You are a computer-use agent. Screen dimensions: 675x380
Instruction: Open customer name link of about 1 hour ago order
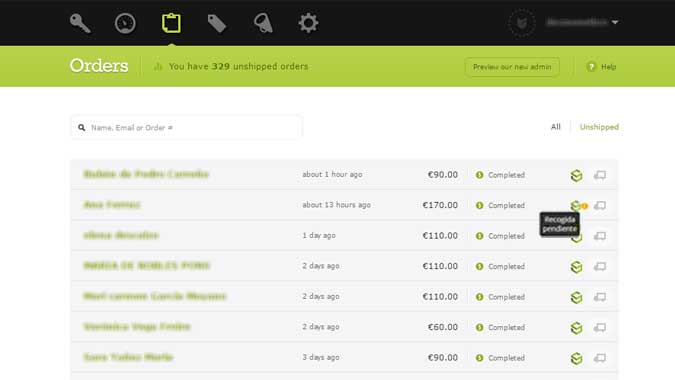146,174
